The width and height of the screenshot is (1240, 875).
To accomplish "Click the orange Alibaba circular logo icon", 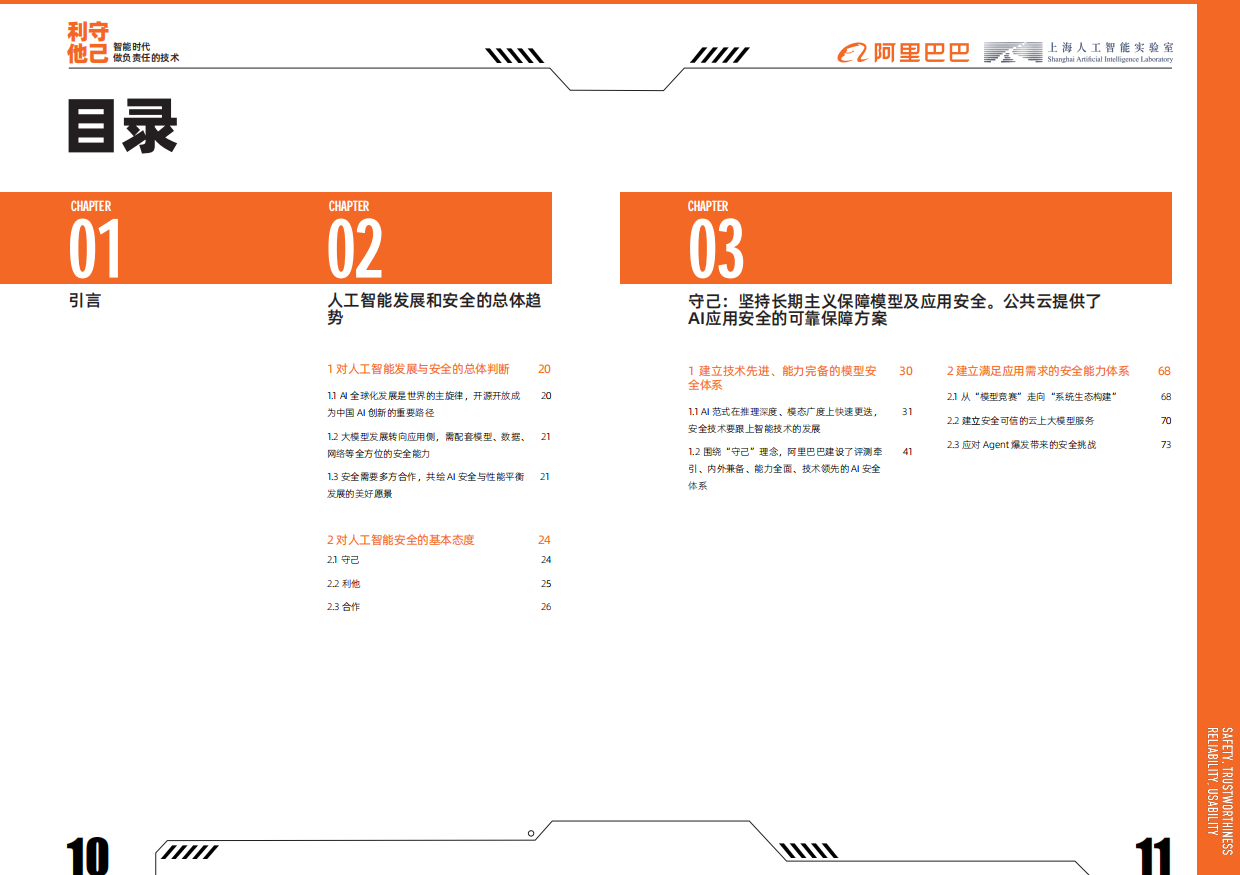I will point(852,52).
